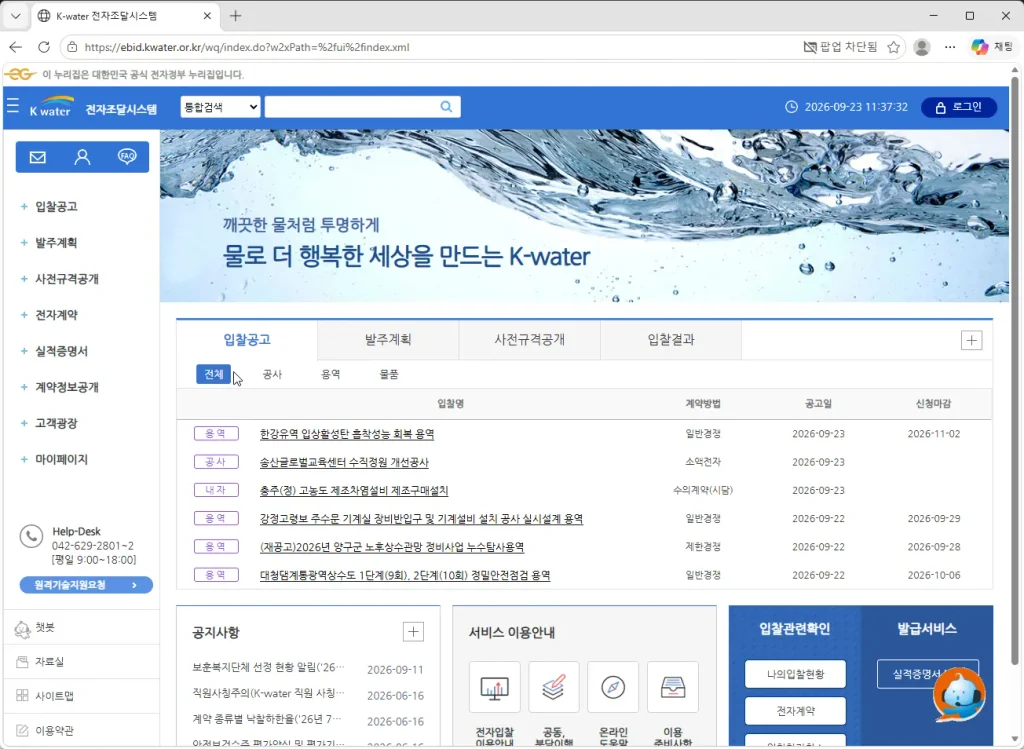Click 전자계약 button in 입찰관련확인 panel

click(795, 710)
